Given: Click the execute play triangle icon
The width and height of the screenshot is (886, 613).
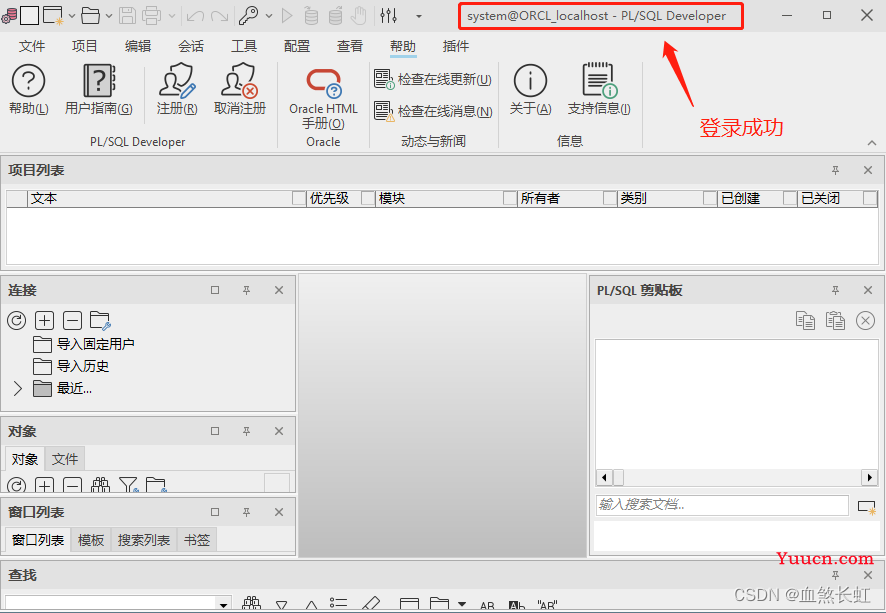Looking at the screenshot, I should point(287,16).
